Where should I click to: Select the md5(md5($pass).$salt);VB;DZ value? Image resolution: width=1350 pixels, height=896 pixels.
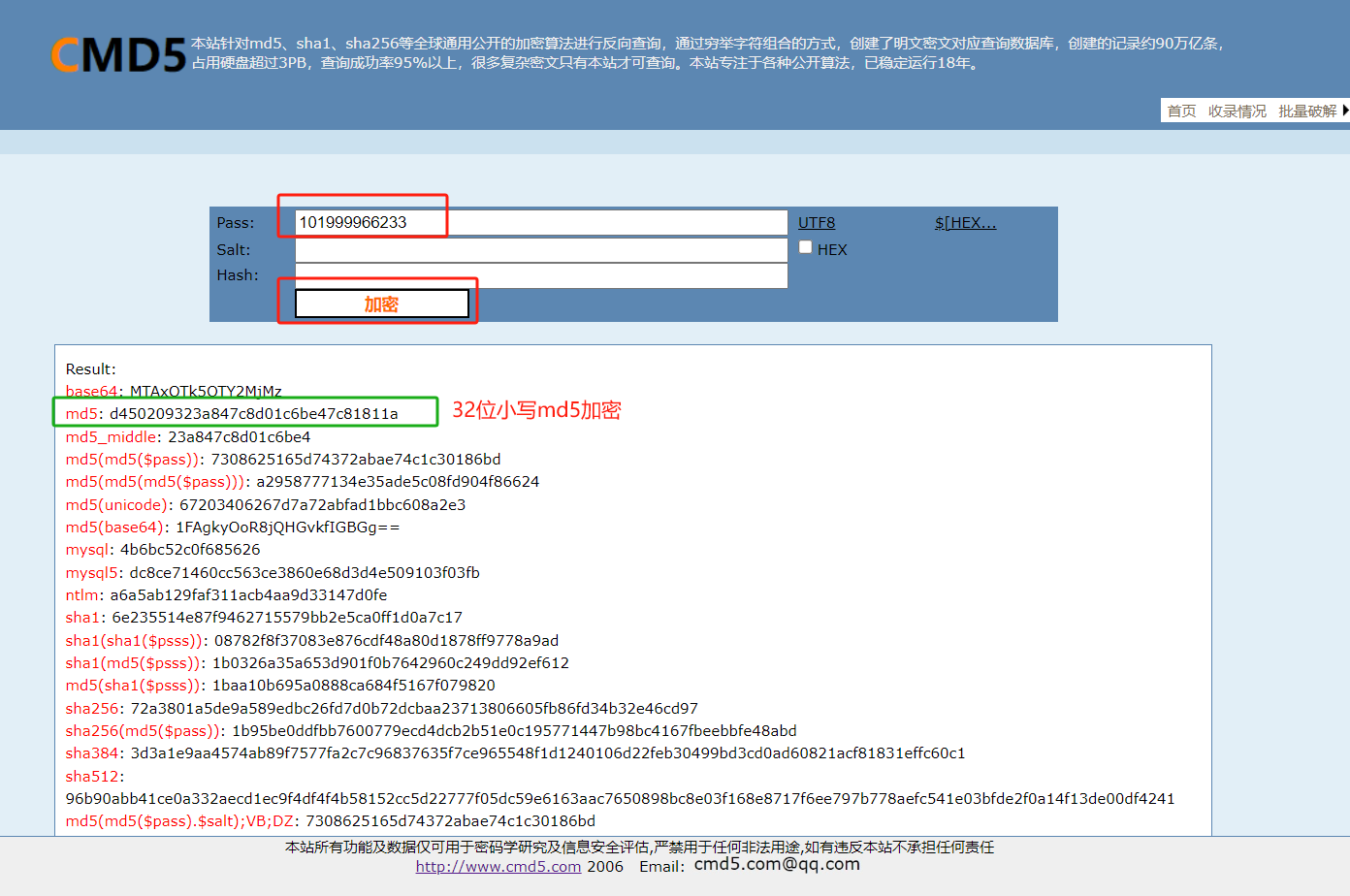[451, 820]
